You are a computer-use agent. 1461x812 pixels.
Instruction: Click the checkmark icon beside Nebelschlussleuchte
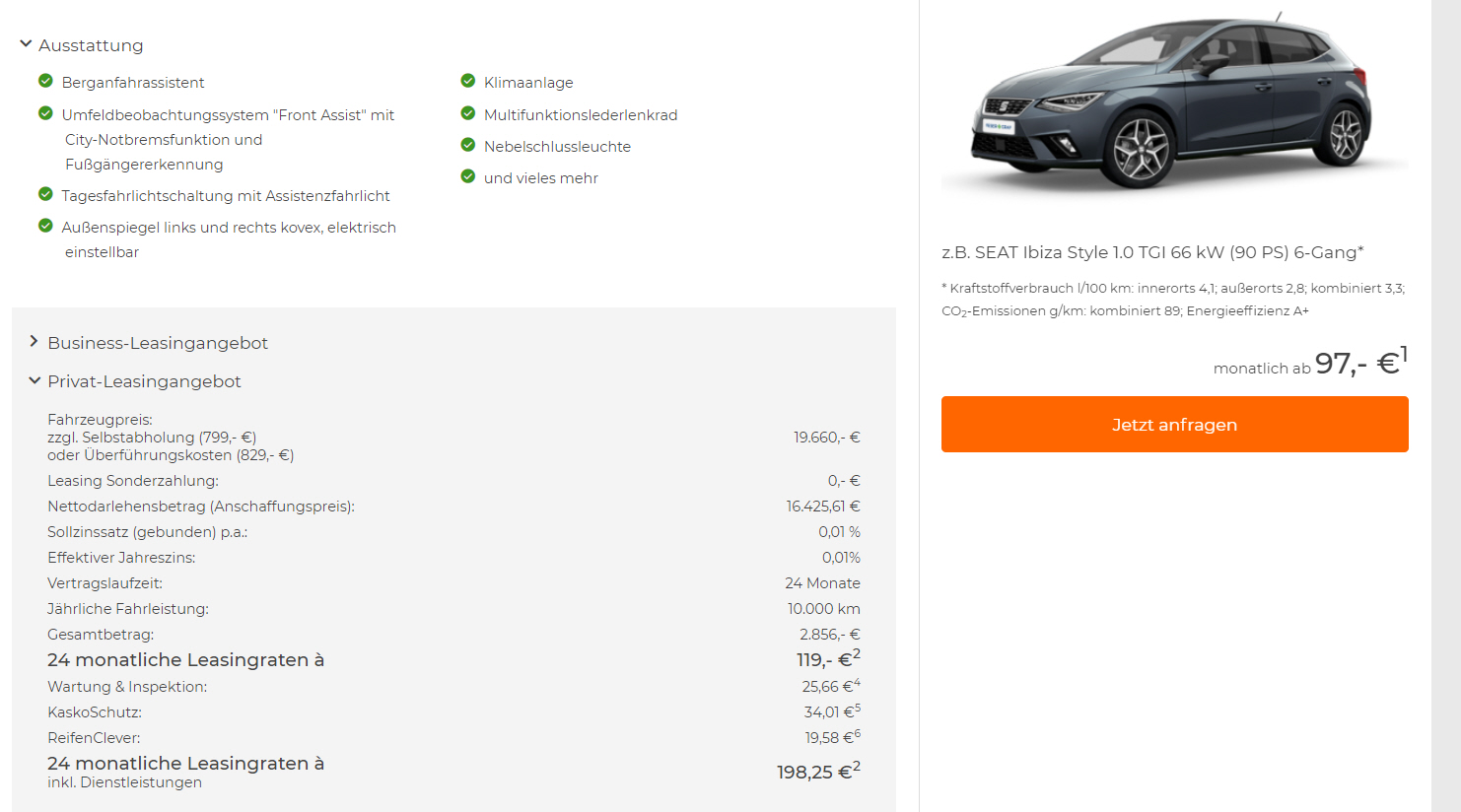click(468, 145)
